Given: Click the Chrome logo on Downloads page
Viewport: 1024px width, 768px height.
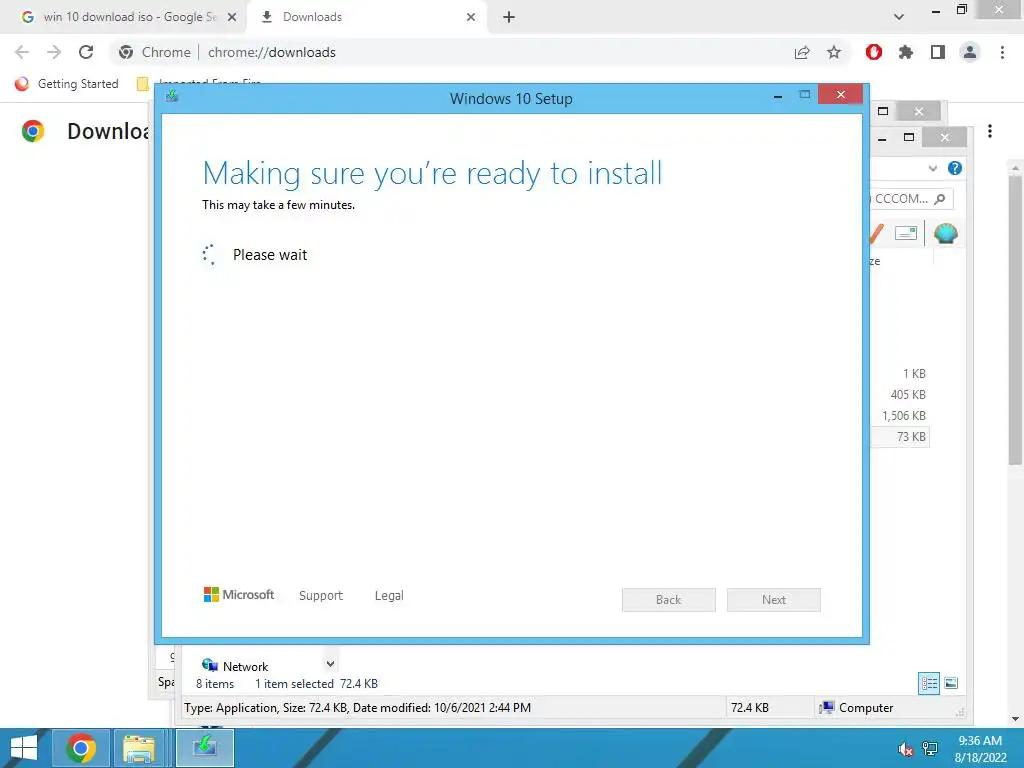Looking at the screenshot, I should [x=33, y=131].
